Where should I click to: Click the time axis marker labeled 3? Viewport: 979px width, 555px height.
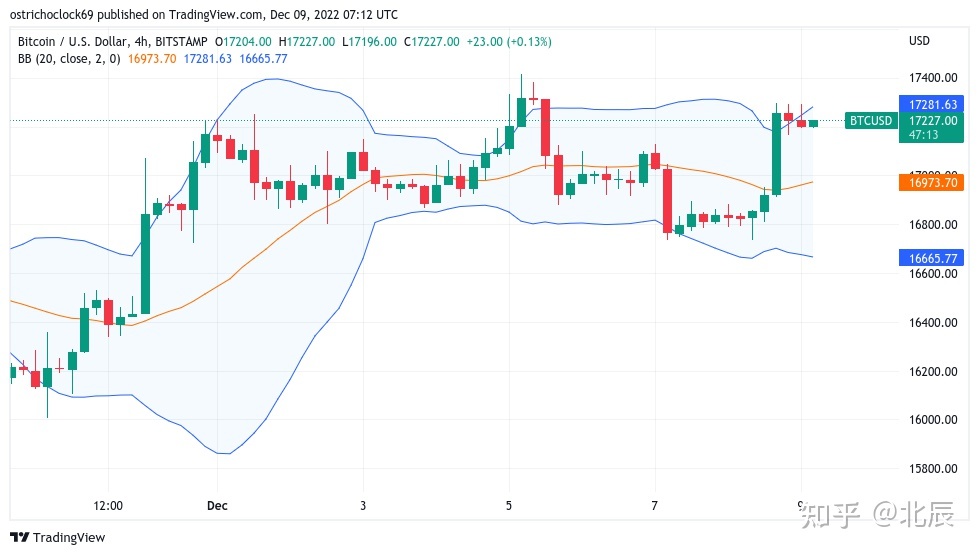pos(363,506)
